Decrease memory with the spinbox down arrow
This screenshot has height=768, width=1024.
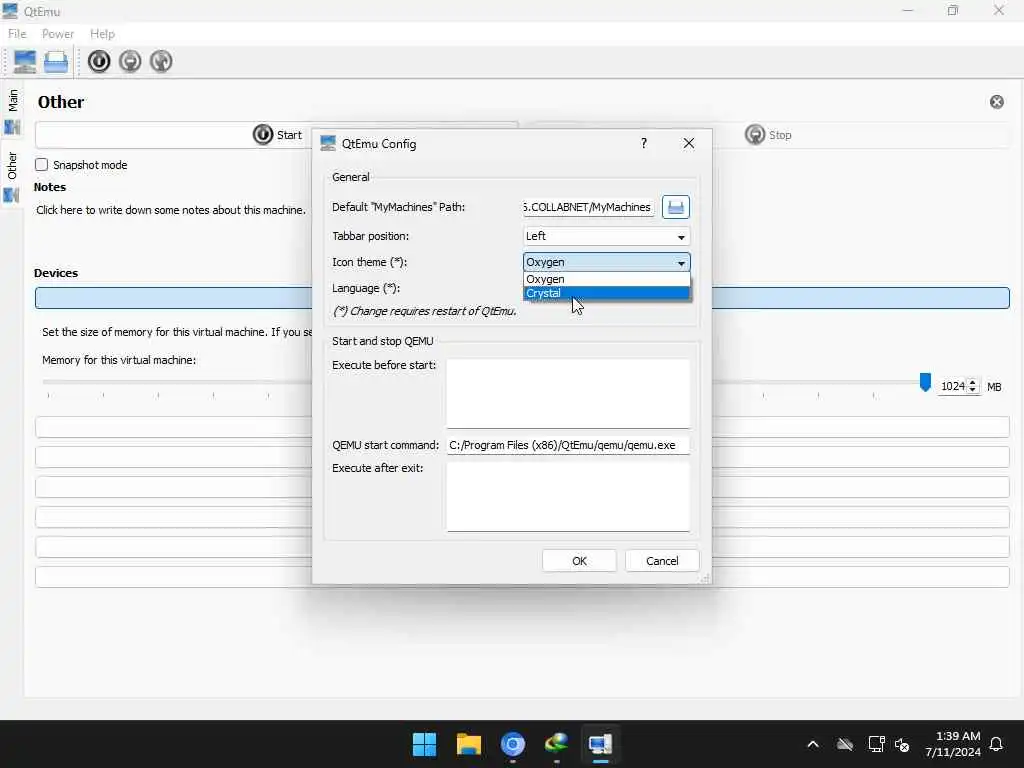(972, 390)
